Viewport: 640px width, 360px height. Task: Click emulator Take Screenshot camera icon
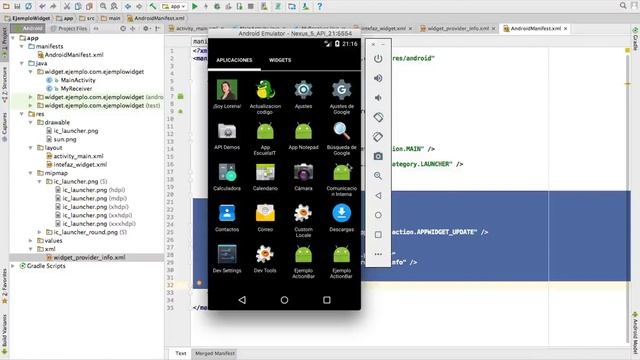[378, 156]
